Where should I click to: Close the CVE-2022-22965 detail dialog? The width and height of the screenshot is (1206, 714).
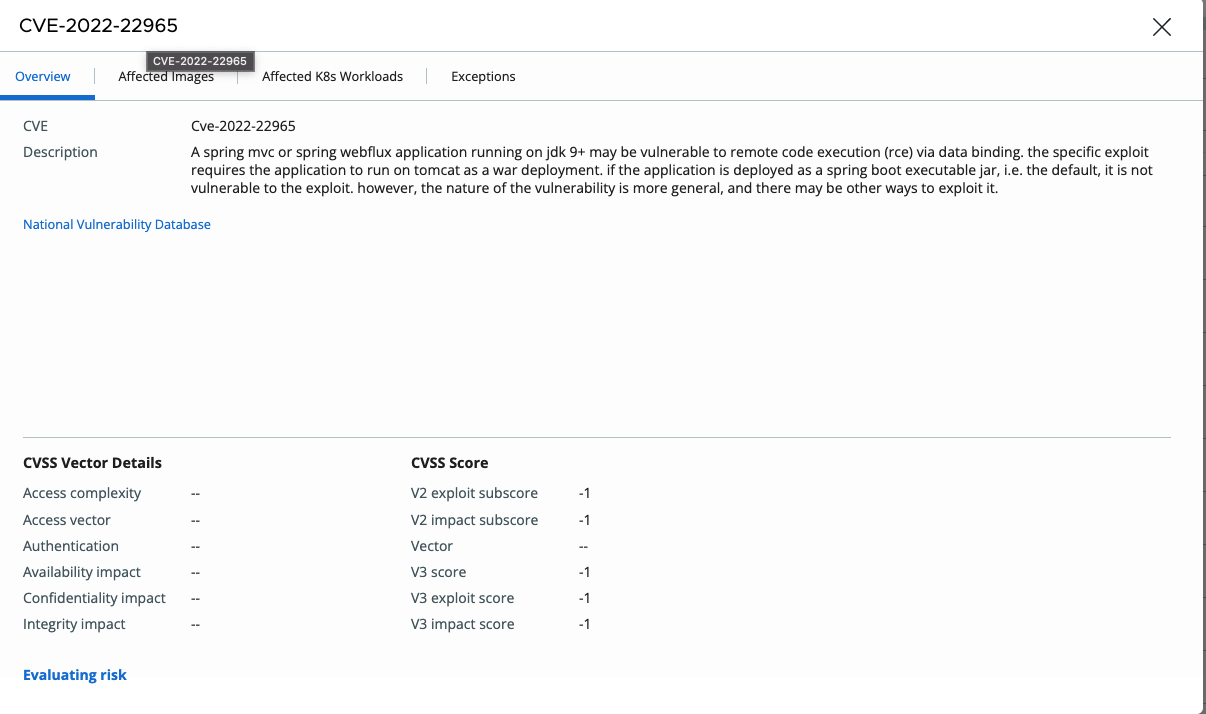click(x=1161, y=27)
